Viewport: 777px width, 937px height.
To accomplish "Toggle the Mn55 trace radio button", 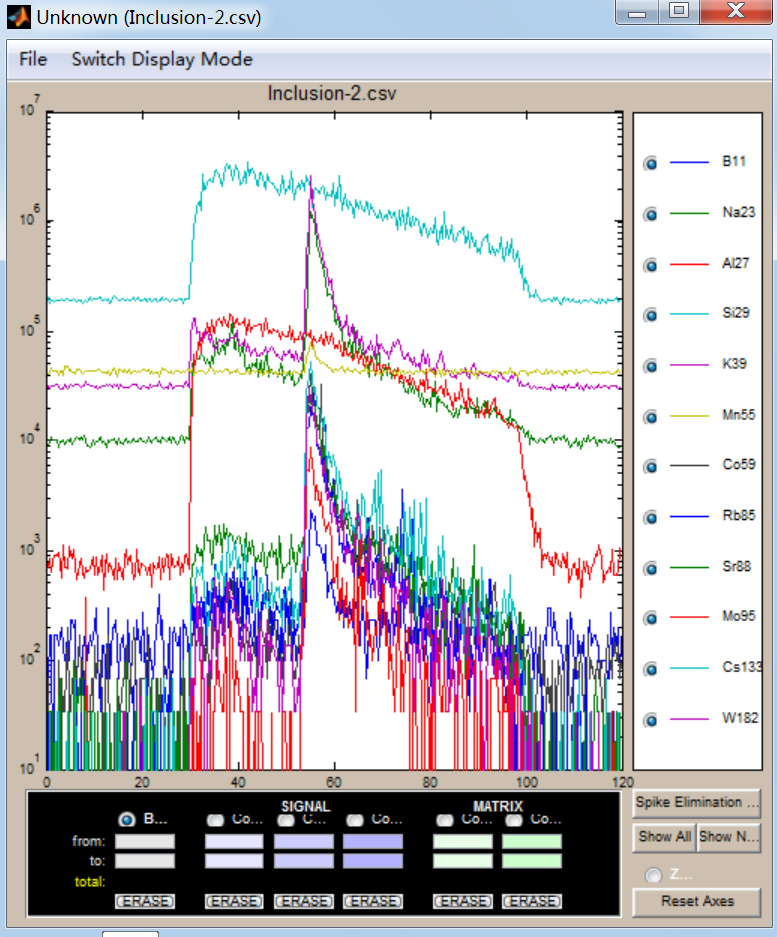I will pyautogui.click(x=650, y=417).
